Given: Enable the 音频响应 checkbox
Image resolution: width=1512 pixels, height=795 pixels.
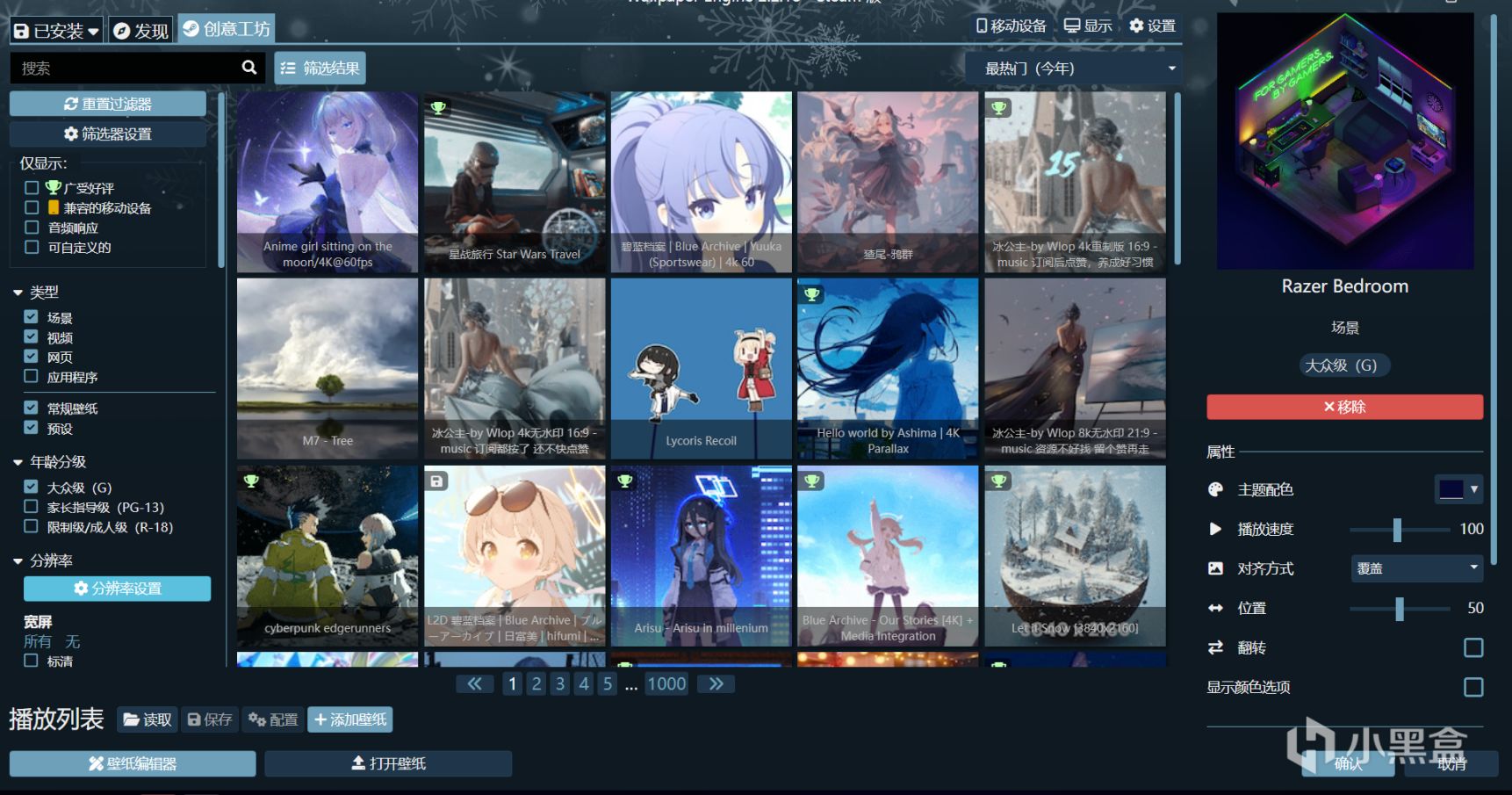Looking at the screenshot, I should [x=32, y=228].
